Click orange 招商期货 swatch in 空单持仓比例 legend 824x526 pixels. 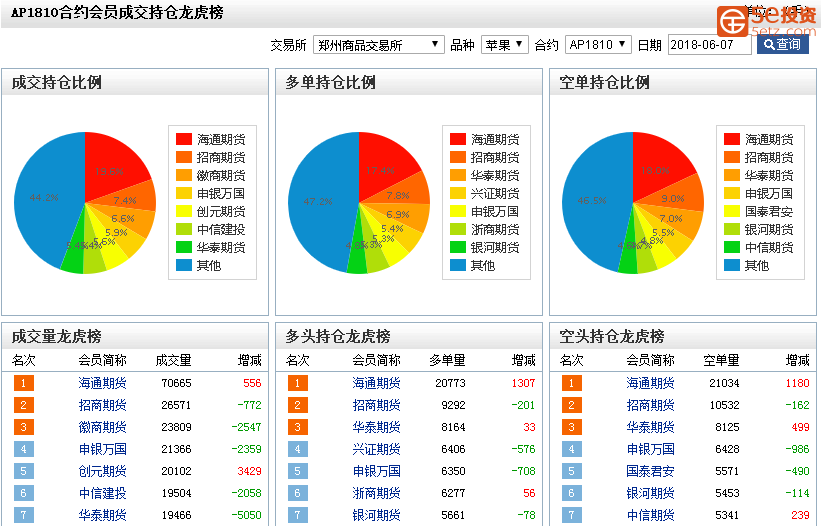click(x=732, y=157)
